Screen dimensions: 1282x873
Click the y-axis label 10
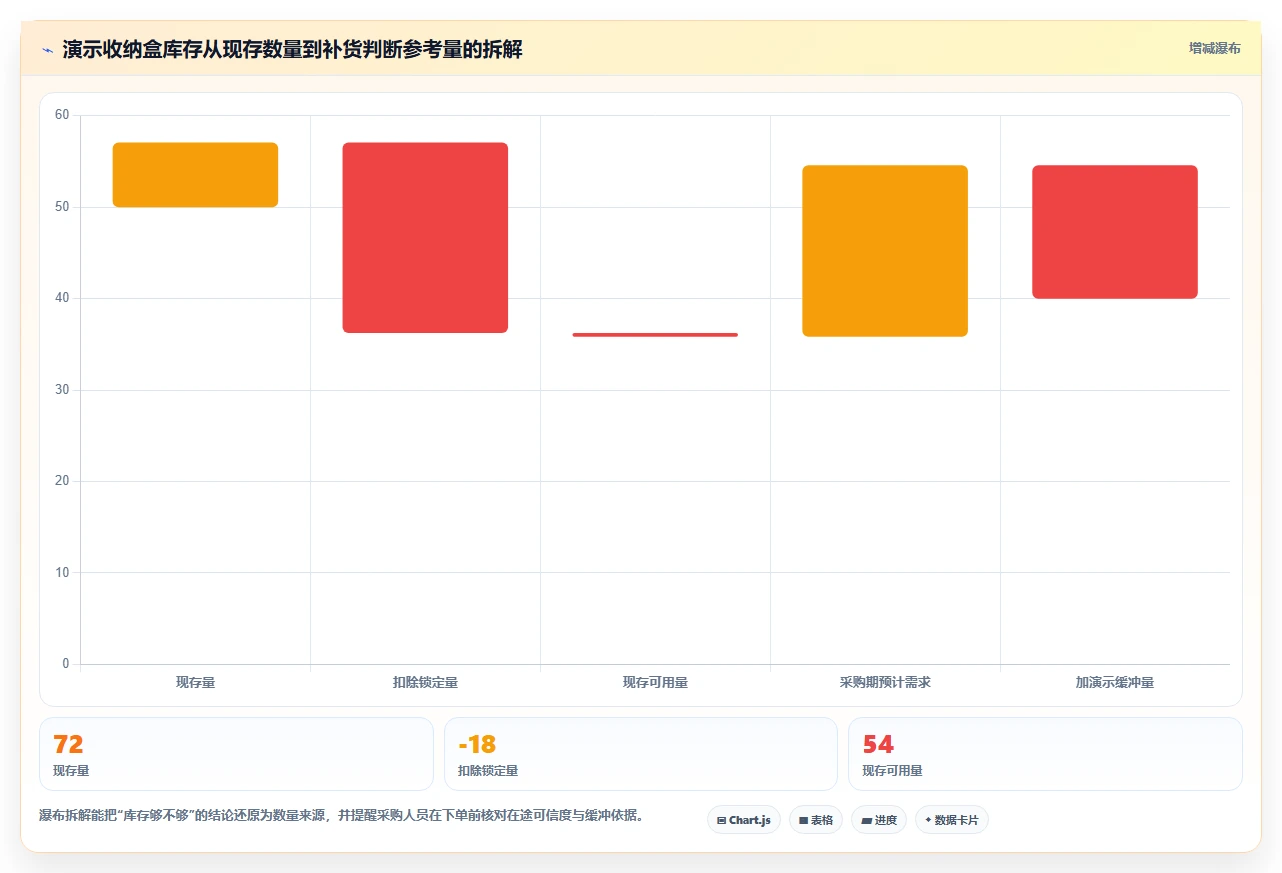click(x=62, y=573)
